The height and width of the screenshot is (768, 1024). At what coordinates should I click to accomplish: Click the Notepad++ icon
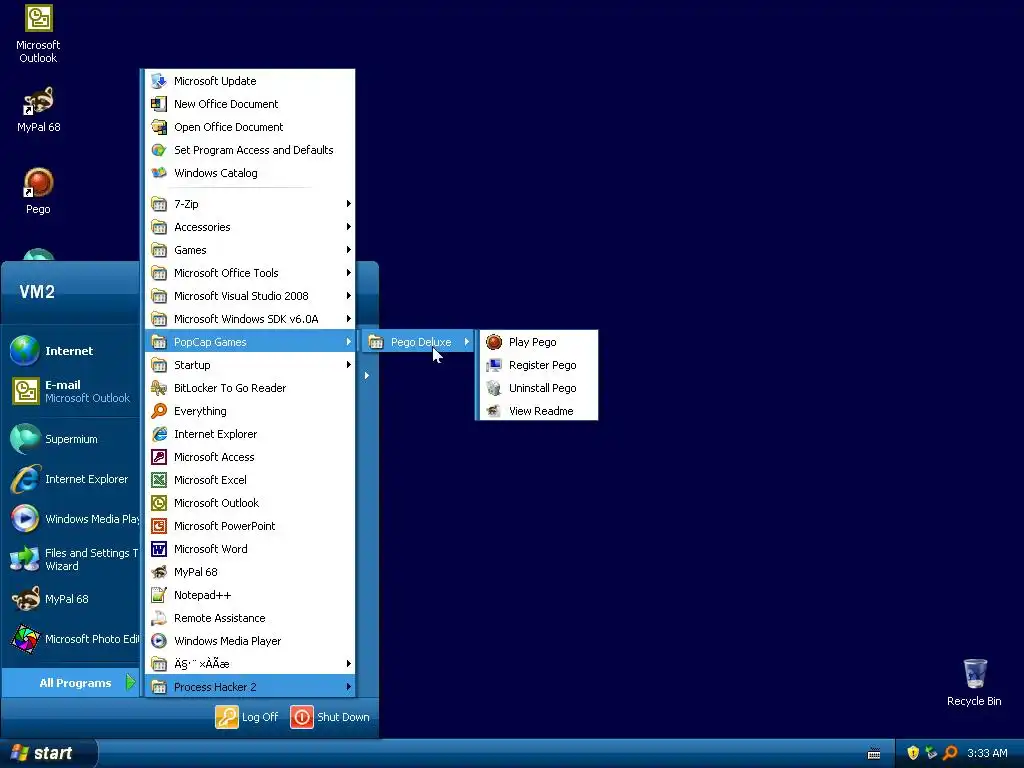(159, 595)
